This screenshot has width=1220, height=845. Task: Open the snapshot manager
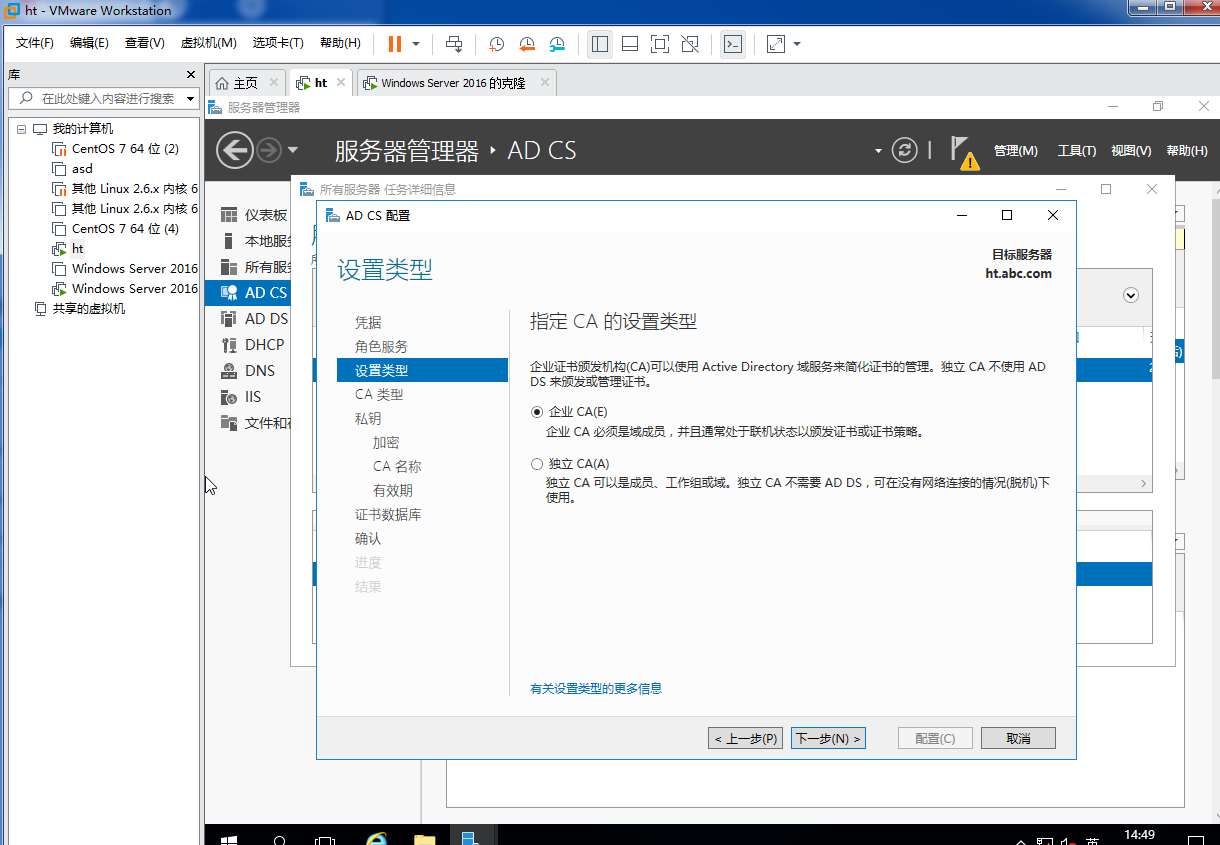pos(557,44)
